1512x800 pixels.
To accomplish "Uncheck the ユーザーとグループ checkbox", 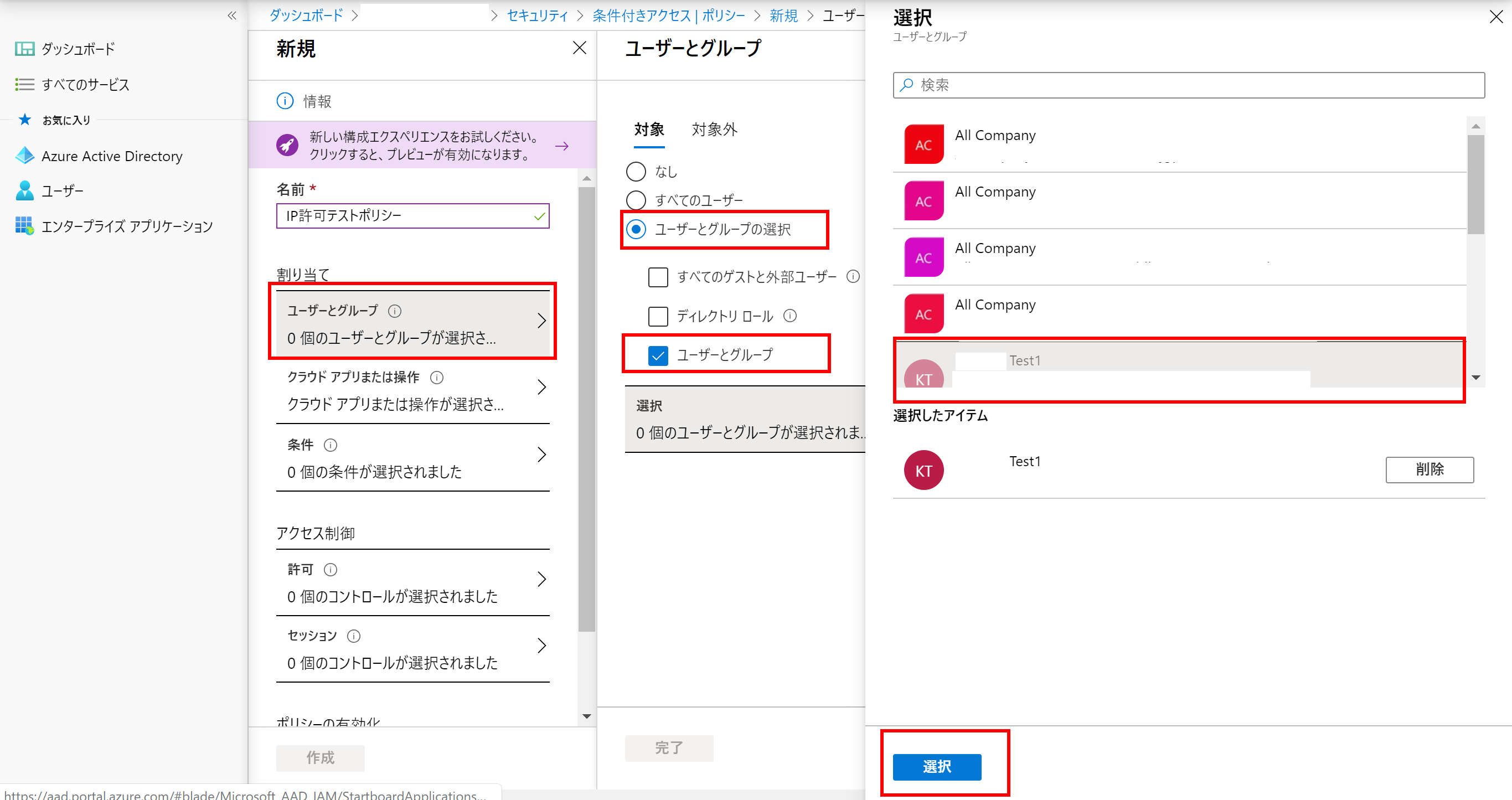I will coord(657,355).
